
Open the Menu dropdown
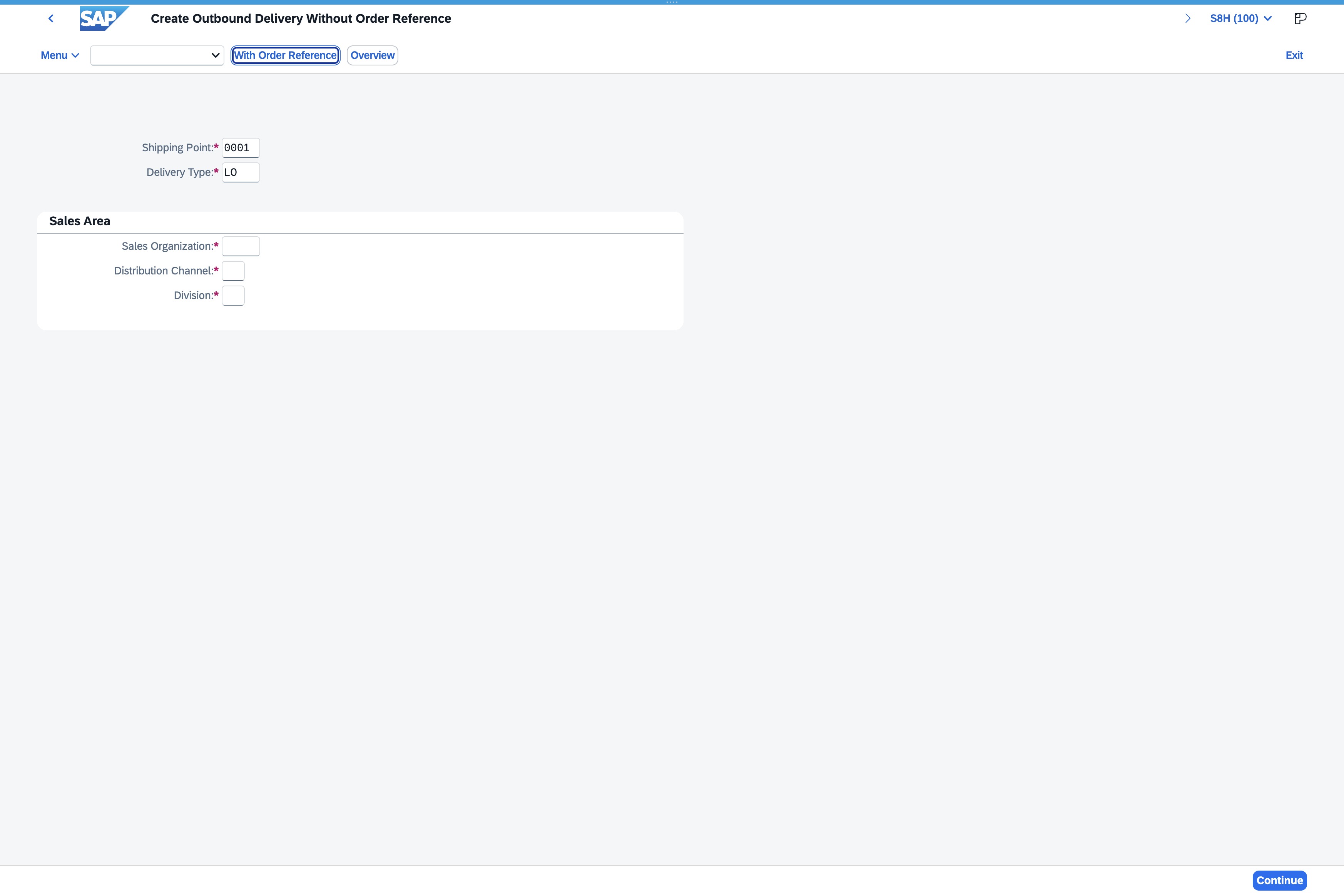pos(59,55)
